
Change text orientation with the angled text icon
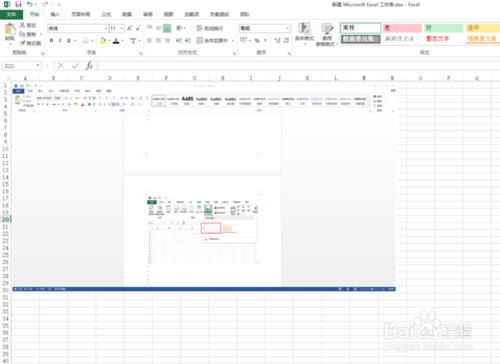point(179,28)
